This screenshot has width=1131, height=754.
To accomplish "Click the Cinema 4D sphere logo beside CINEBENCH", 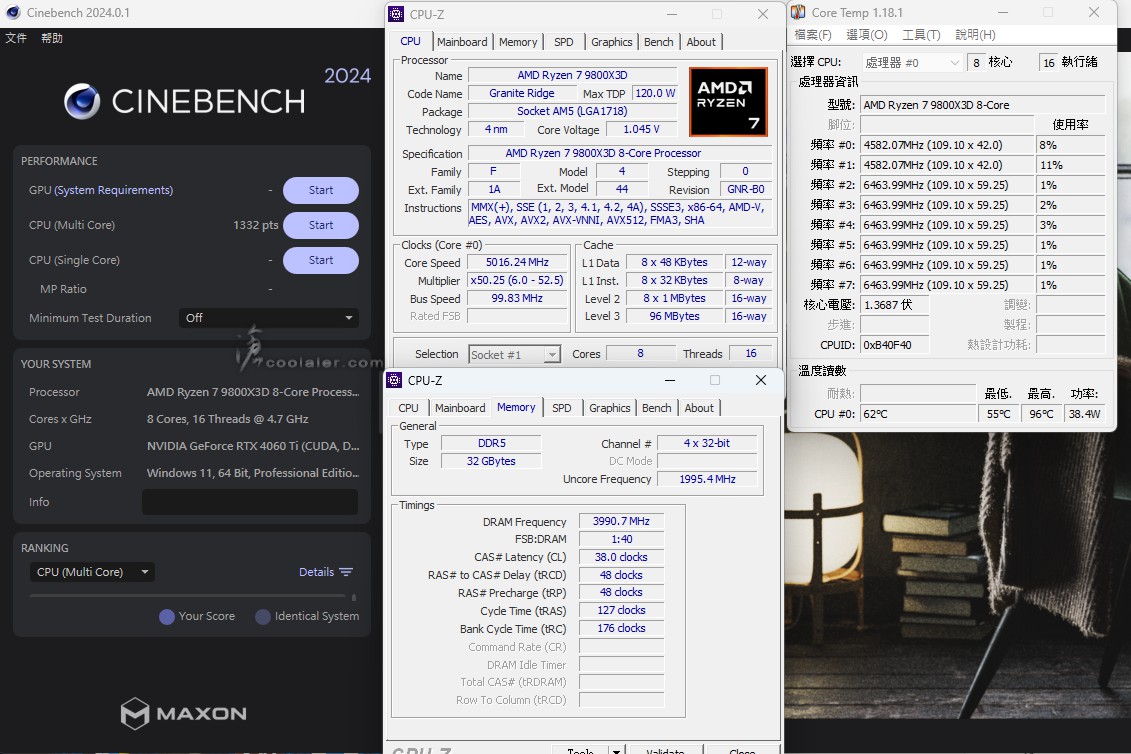I will coord(82,101).
